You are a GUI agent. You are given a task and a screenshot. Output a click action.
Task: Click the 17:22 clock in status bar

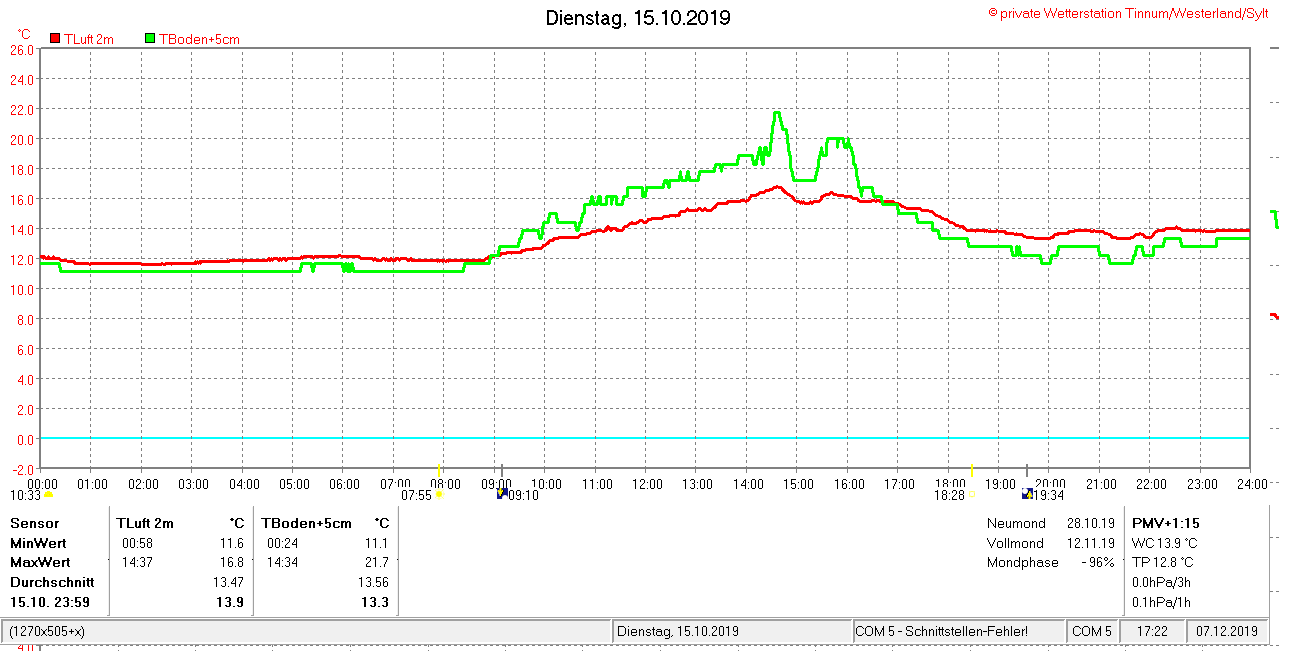(1152, 632)
